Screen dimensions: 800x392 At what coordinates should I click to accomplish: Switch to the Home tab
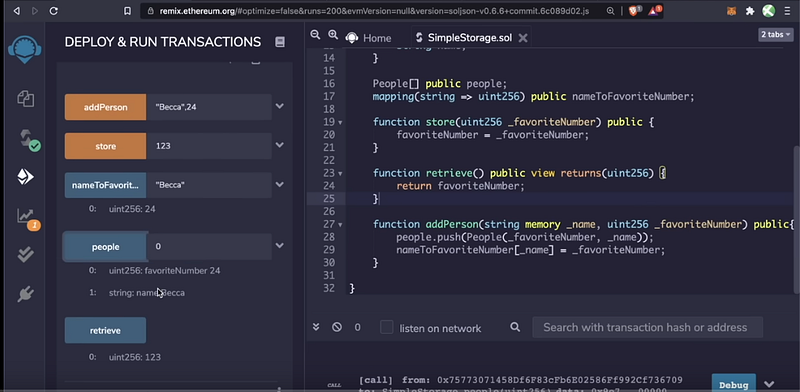[x=368, y=38]
